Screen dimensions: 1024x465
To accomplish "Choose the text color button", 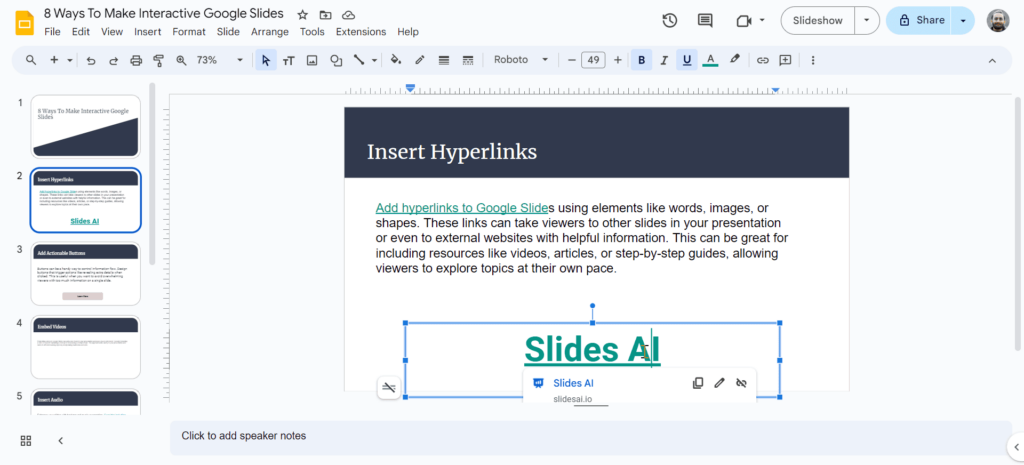I will 710,60.
